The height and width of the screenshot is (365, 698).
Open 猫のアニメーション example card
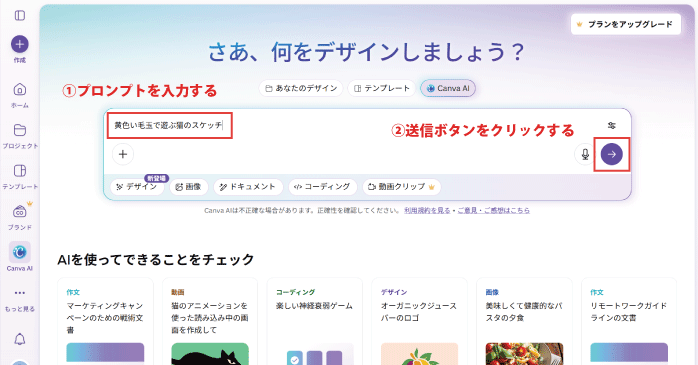coord(210,321)
